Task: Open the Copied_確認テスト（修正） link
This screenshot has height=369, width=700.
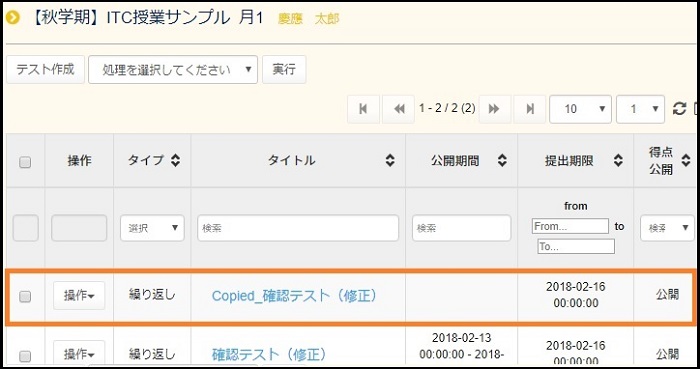Action: click(x=295, y=296)
